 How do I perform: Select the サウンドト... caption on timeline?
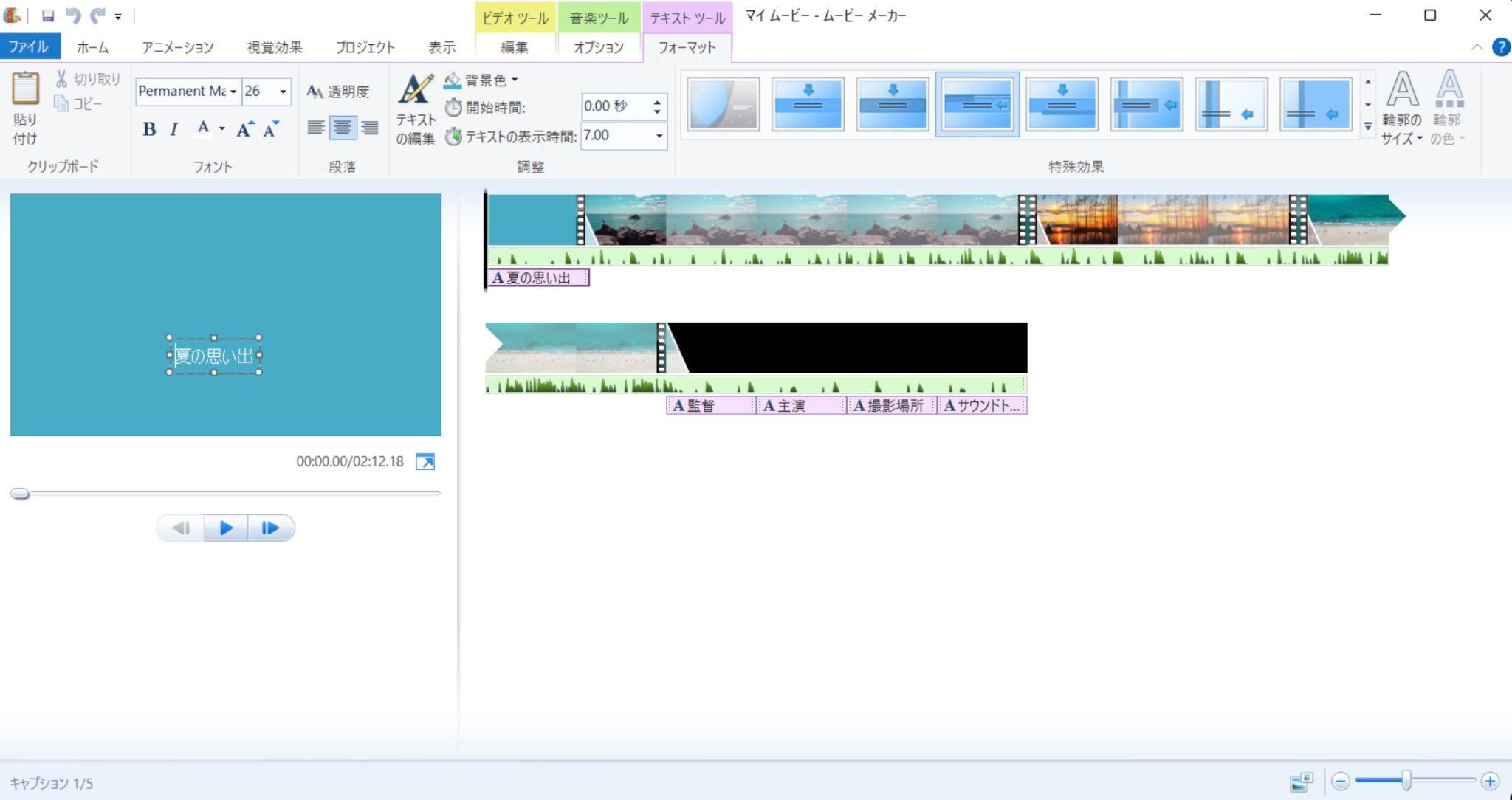pos(982,405)
